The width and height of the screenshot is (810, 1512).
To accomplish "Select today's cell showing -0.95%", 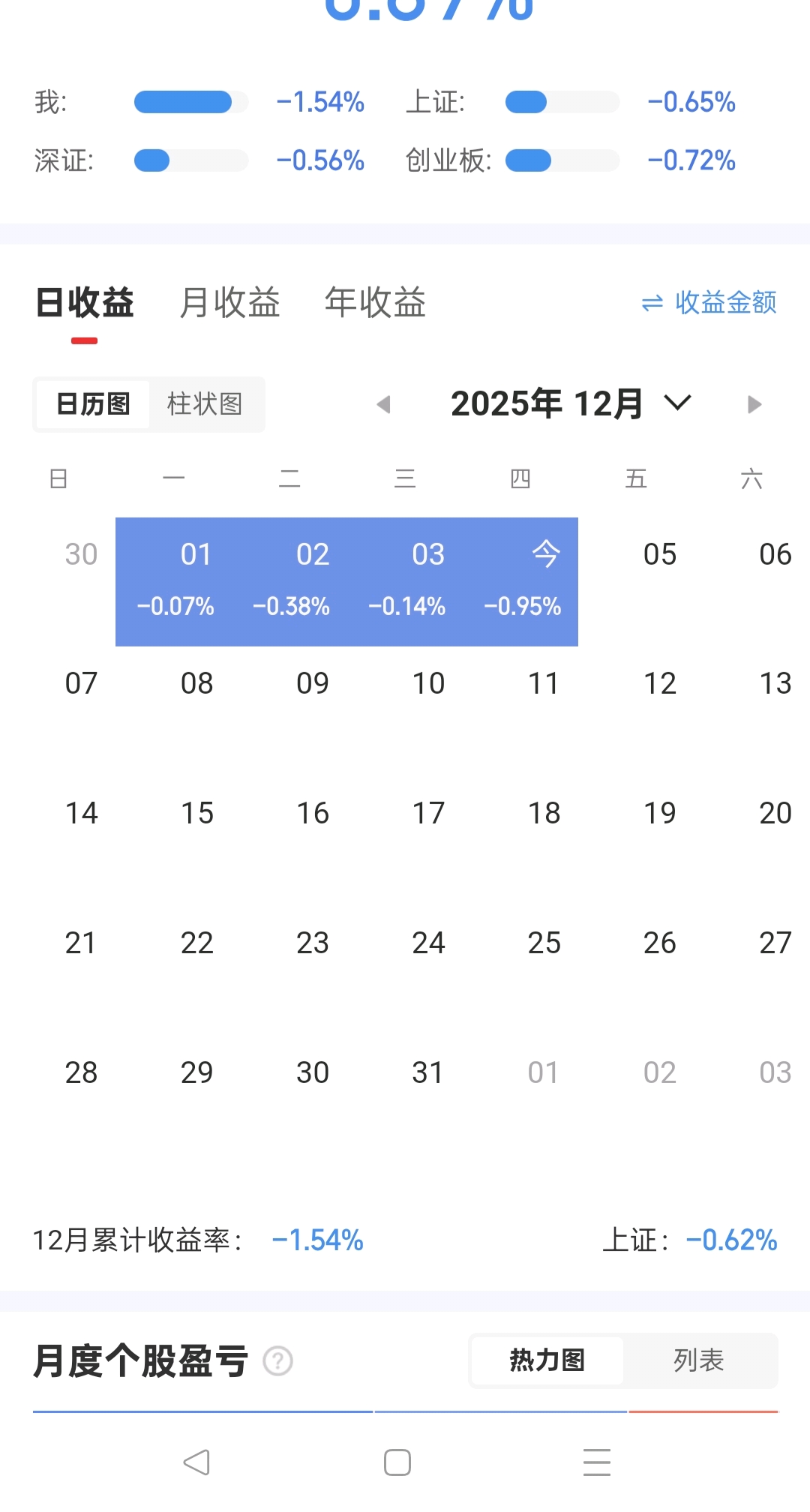I will click(523, 581).
